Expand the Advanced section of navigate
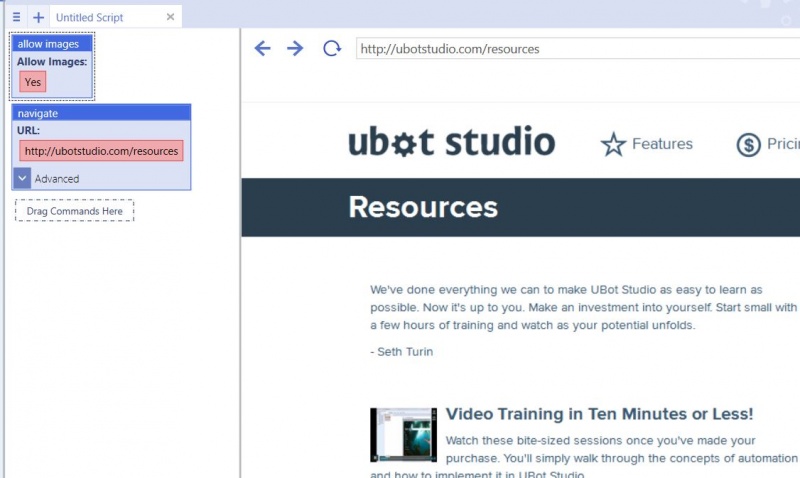This screenshot has height=478, width=800. [x=22, y=178]
